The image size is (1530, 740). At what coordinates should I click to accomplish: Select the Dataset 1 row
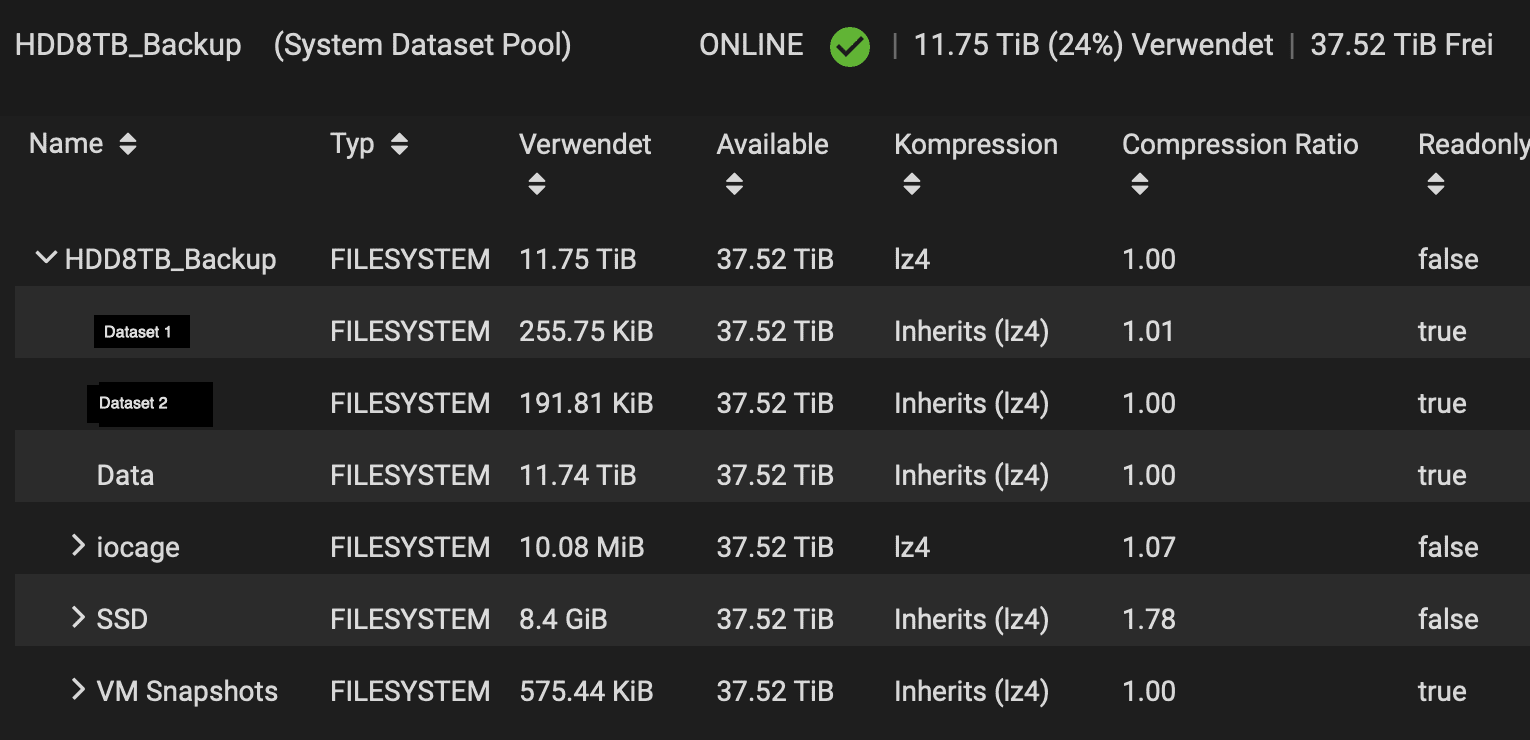(x=139, y=332)
